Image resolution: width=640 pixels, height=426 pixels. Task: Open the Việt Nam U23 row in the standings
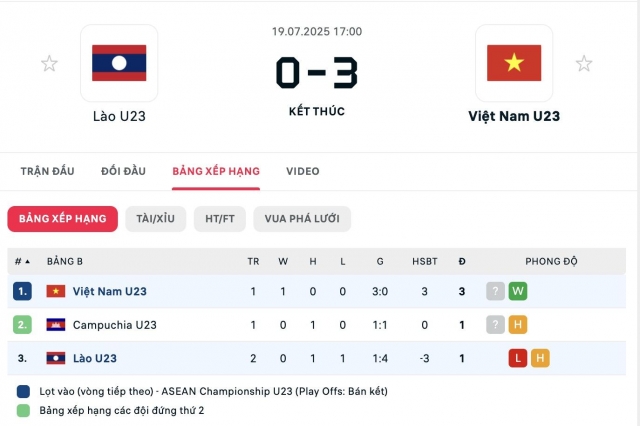tap(316, 291)
